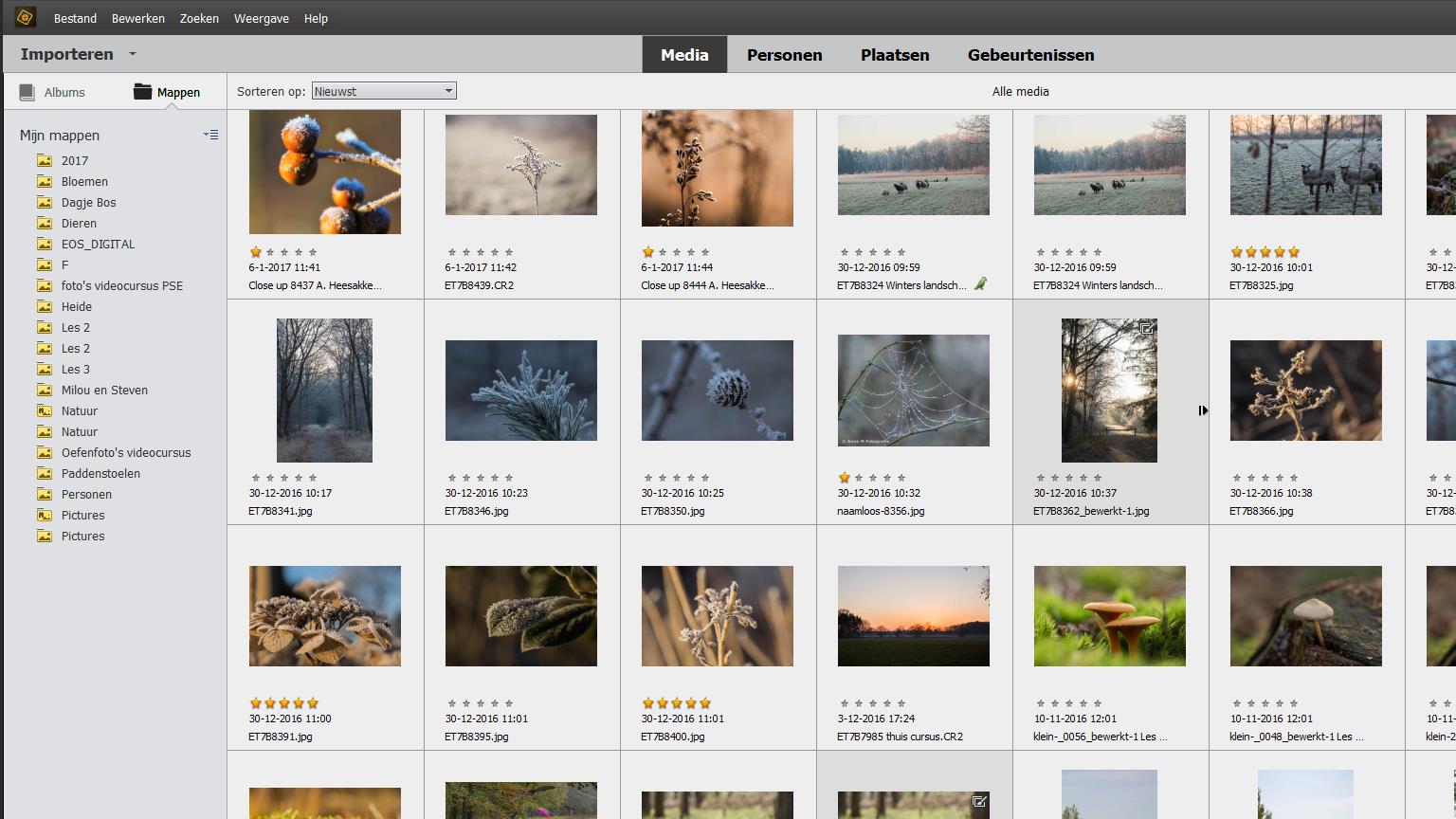Click the date 30-12-2016 10:37
1456x819 pixels.
1075,493
